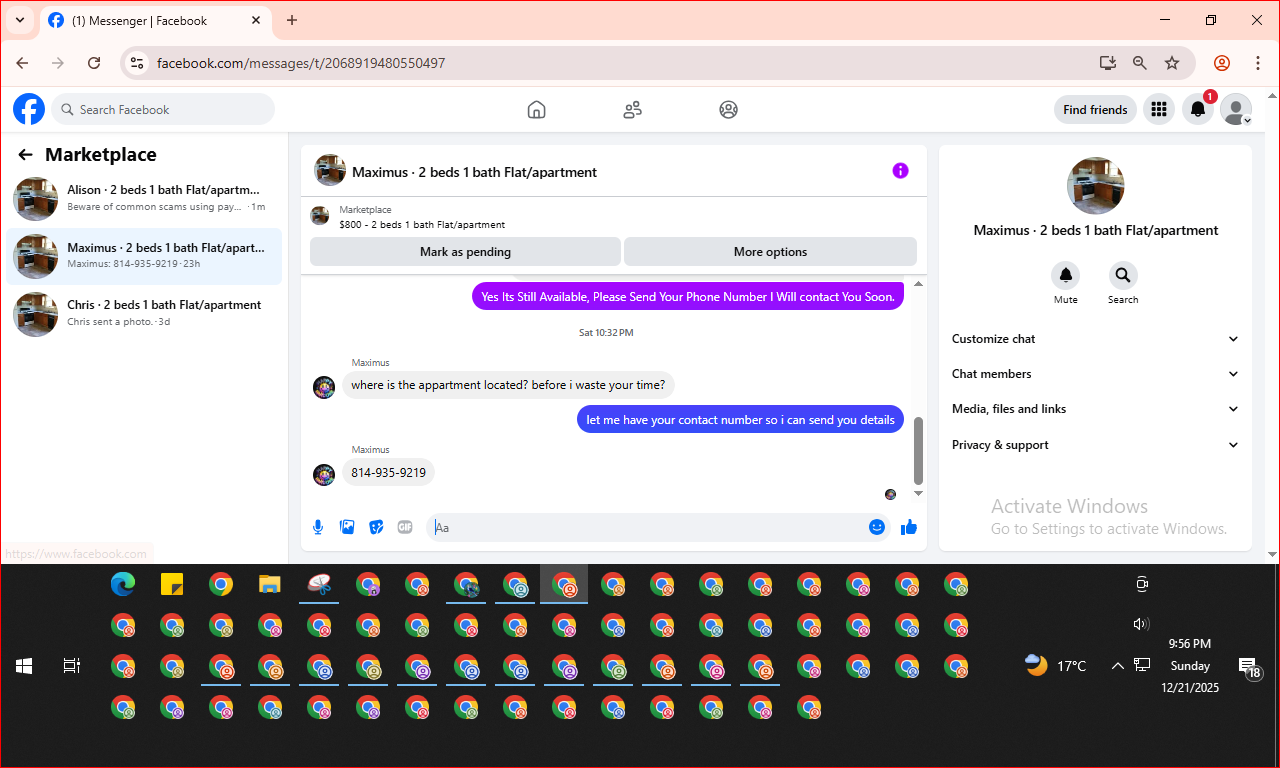Screen dimensions: 1280x768
Task: Open the Groups icon in top navigation
Action: 728,110
